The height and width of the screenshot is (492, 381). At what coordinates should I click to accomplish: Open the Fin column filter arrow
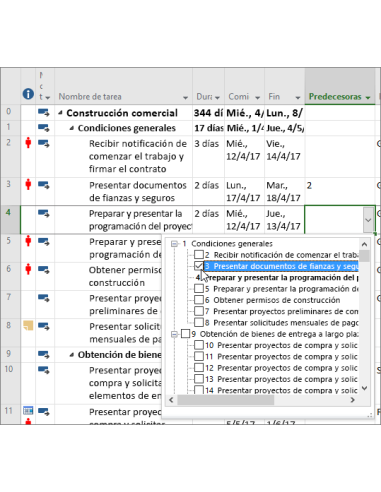coord(298,98)
